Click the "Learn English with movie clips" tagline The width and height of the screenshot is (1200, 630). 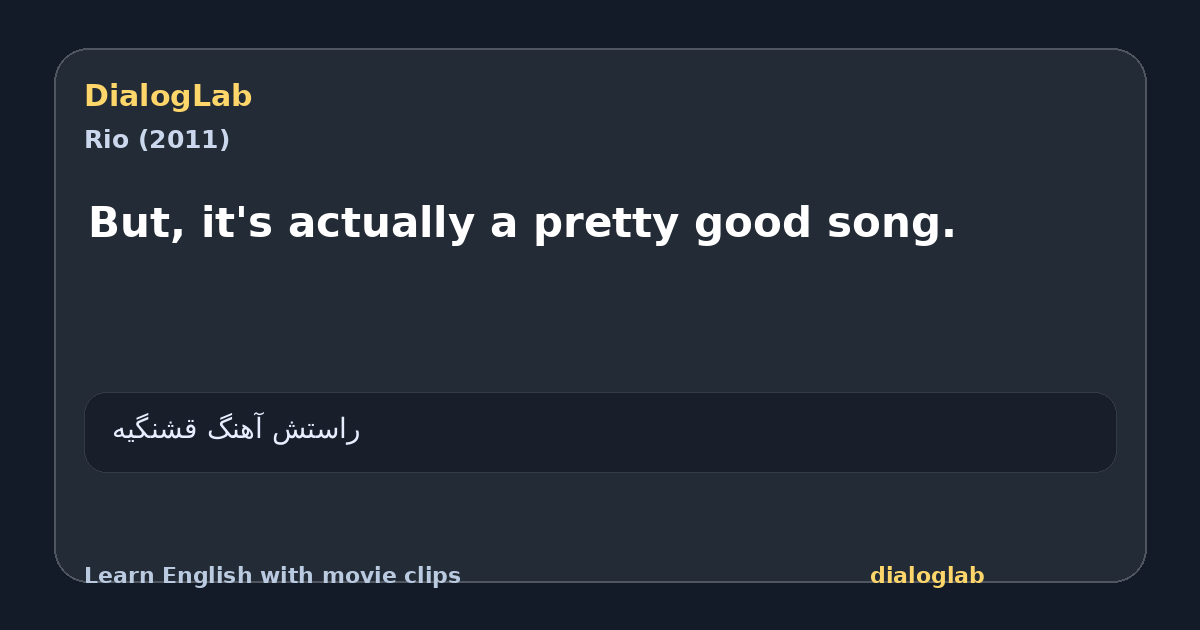coord(272,576)
